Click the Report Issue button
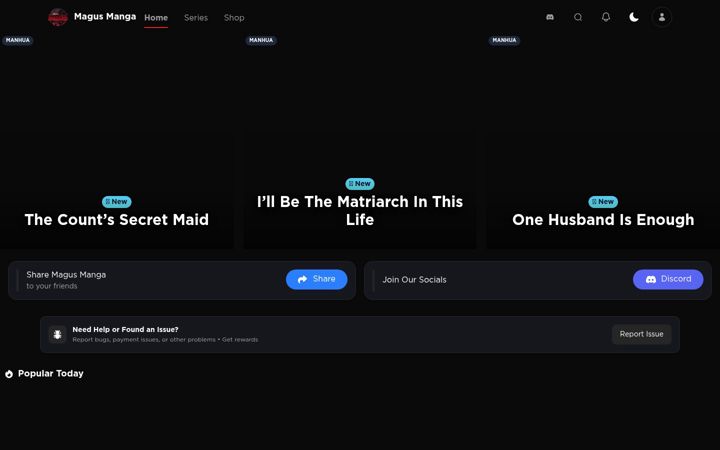Image resolution: width=720 pixels, height=450 pixels. click(x=641, y=334)
